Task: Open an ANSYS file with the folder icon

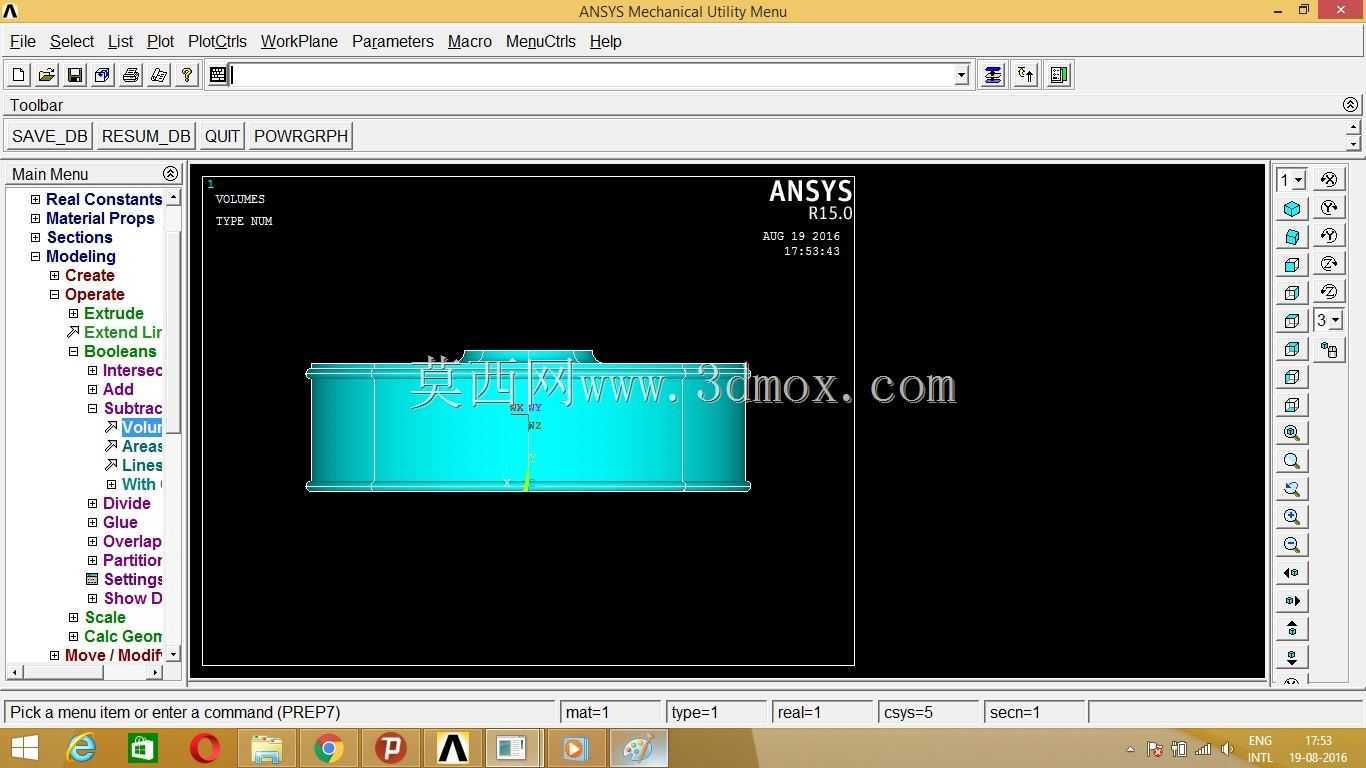Action: coord(46,75)
